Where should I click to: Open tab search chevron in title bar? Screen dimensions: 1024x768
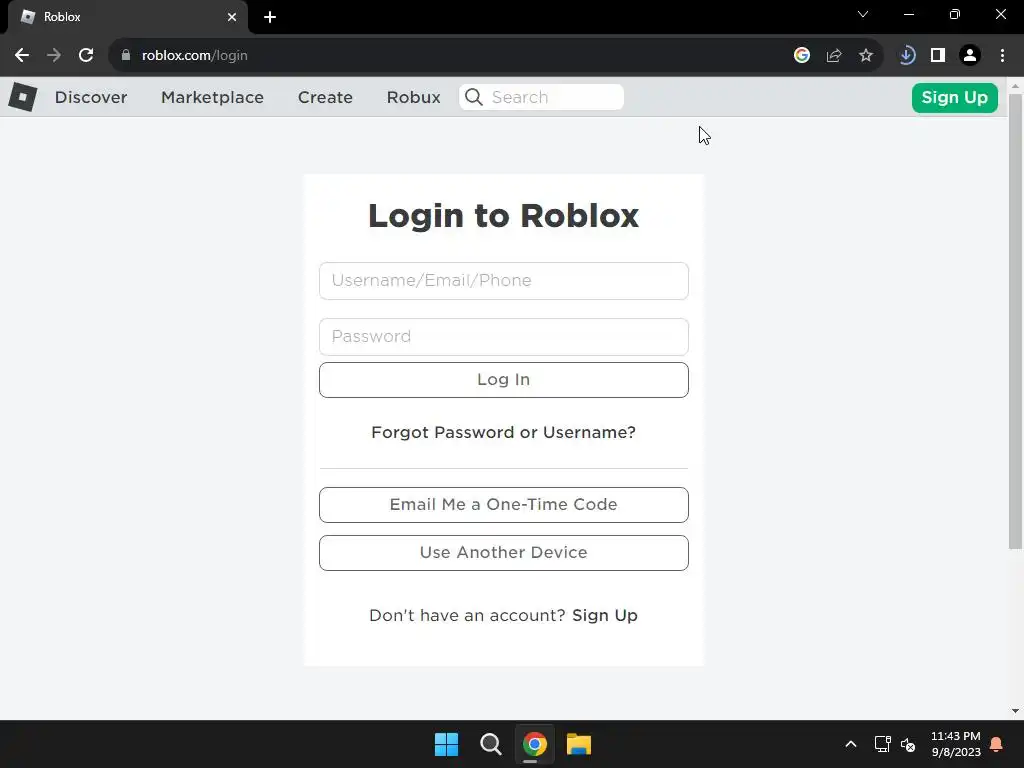pos(863,14)
